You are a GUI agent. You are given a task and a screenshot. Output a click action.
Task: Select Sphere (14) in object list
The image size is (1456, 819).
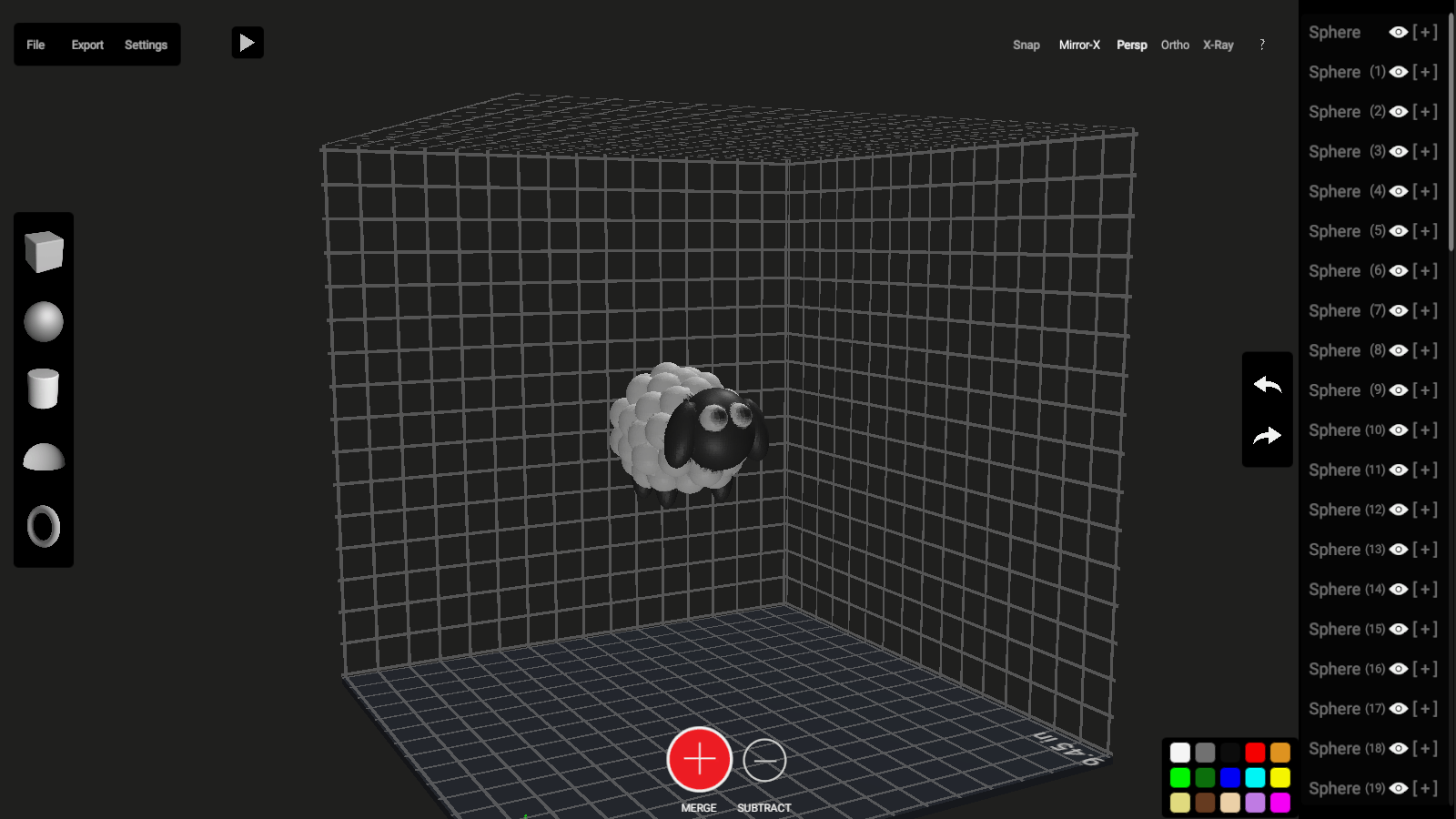point(1347,590)
